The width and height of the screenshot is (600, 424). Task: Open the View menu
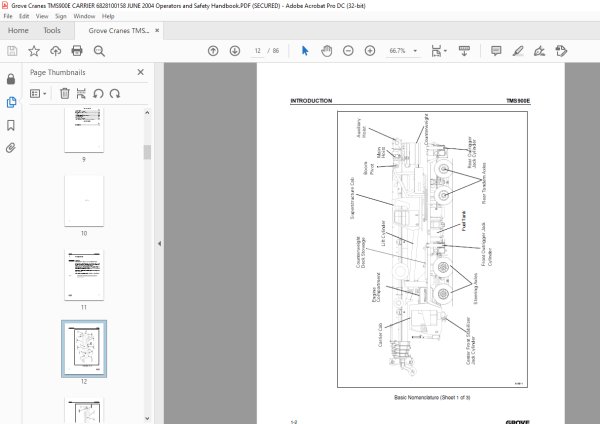click(42, 16)
